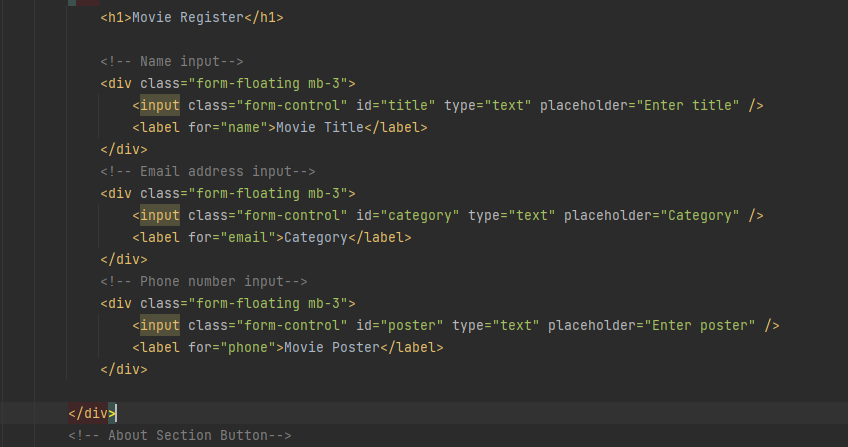Select the "<!-- Name input-->" comment line

point(172,62)
